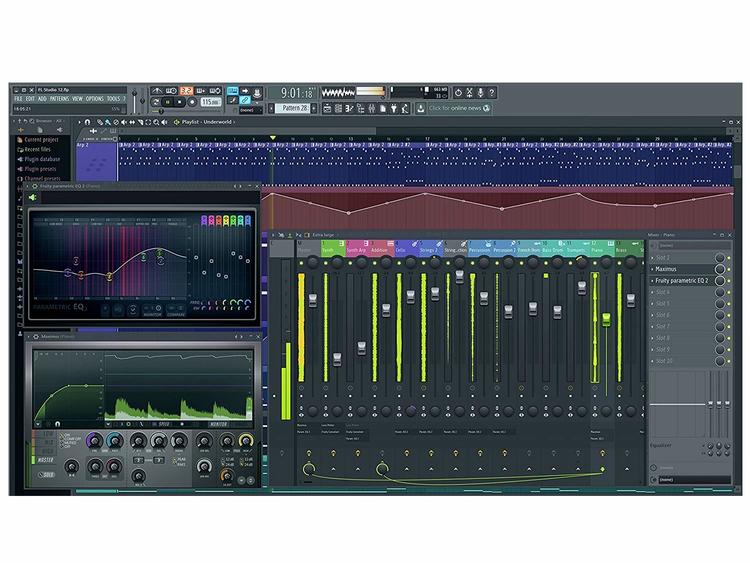Toggle the Fruity parametric EQ 2 slot switch
750x563 pixels.
tap(728, 281)
